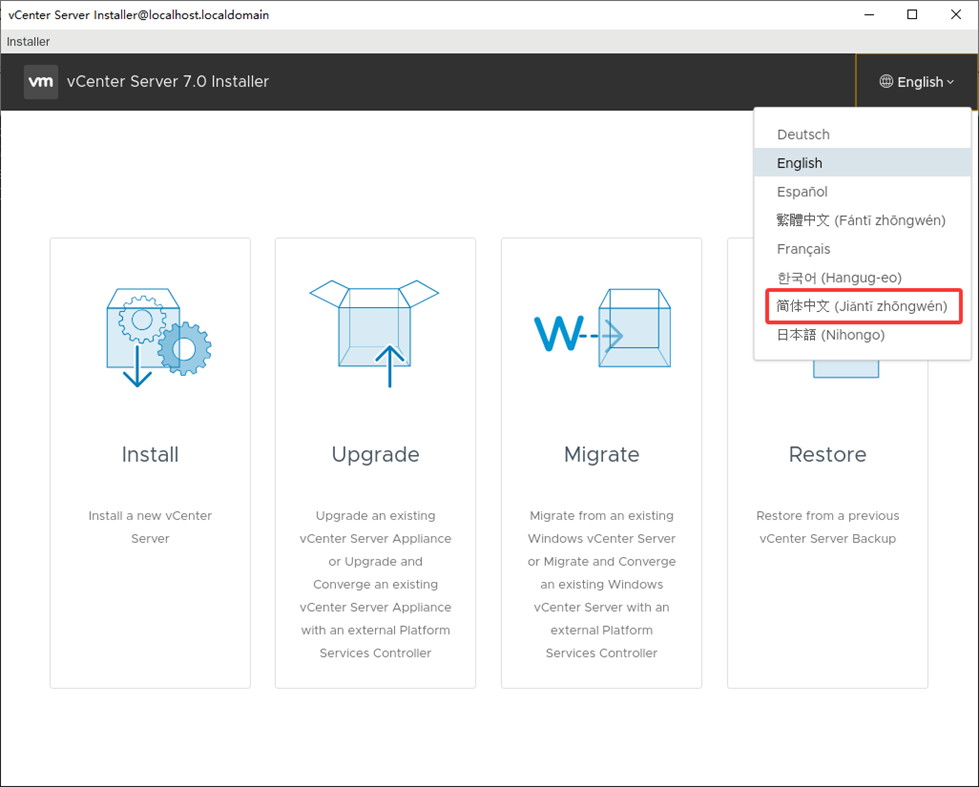
Task: Choose 简体中文 (Jiǎntǐ zhōngwén) option
Action: [x=861, y=306]
